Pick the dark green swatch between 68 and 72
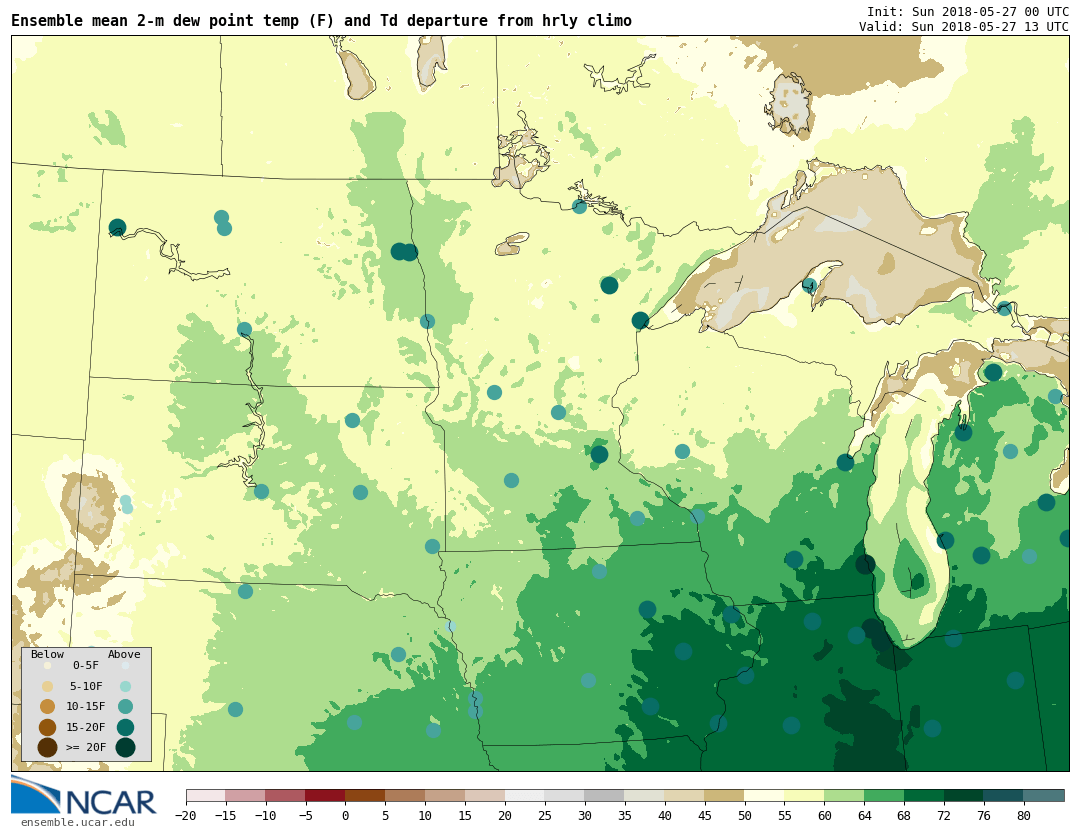The width and height of the screenshot is (1080, 834). click(x=924, y=796)
